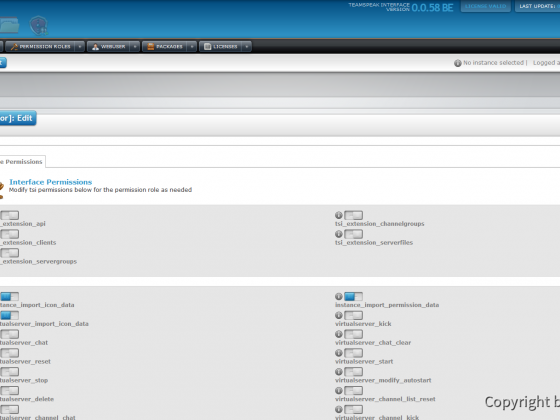Toggle the virtualserver_reset switch

coord(10,353)
